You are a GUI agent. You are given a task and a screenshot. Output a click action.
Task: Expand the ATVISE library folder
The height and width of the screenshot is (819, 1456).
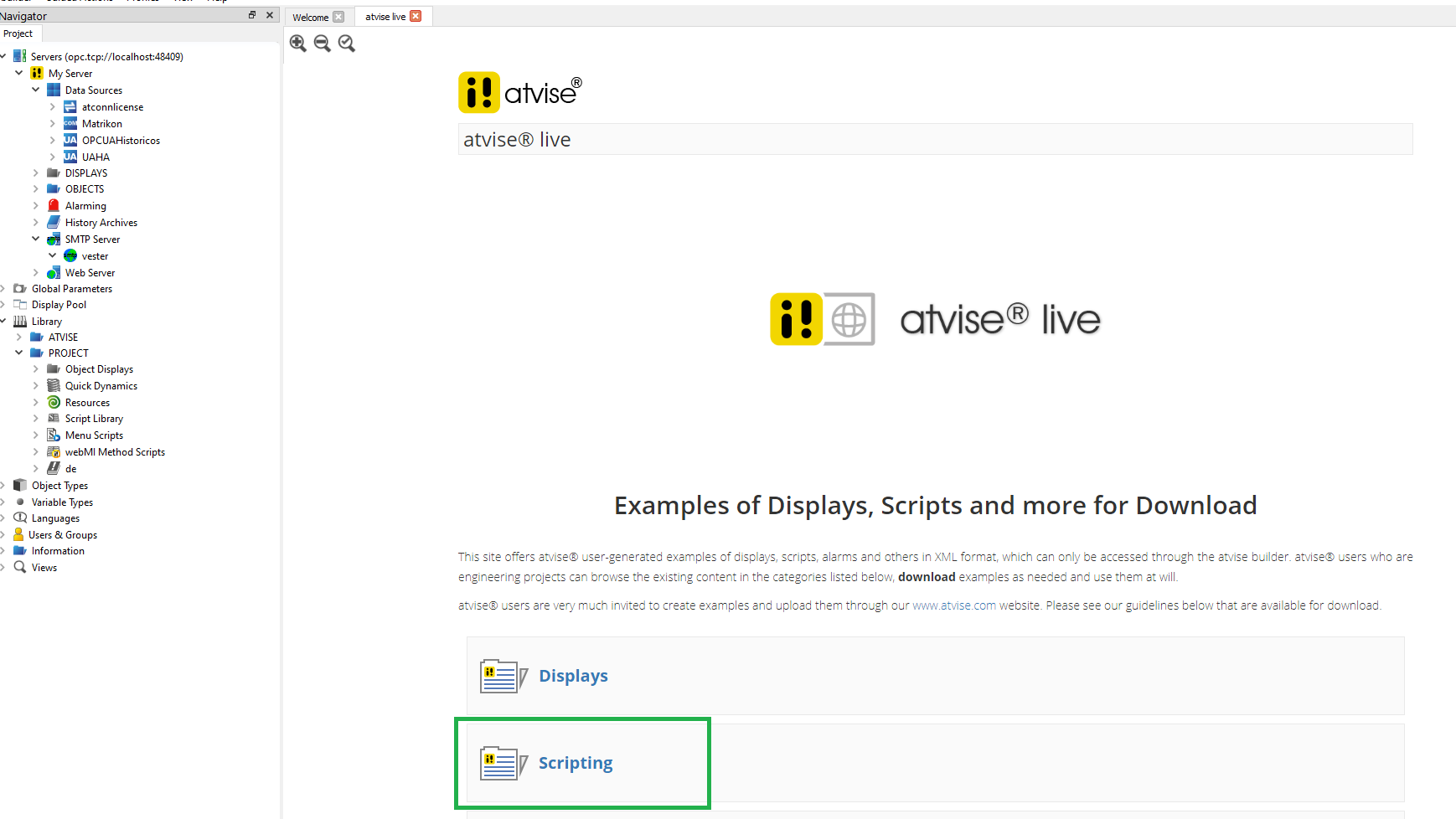[19, 337]
